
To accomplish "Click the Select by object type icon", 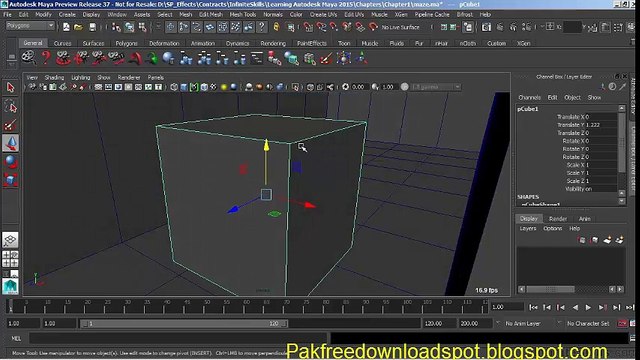I will point(129,27).
